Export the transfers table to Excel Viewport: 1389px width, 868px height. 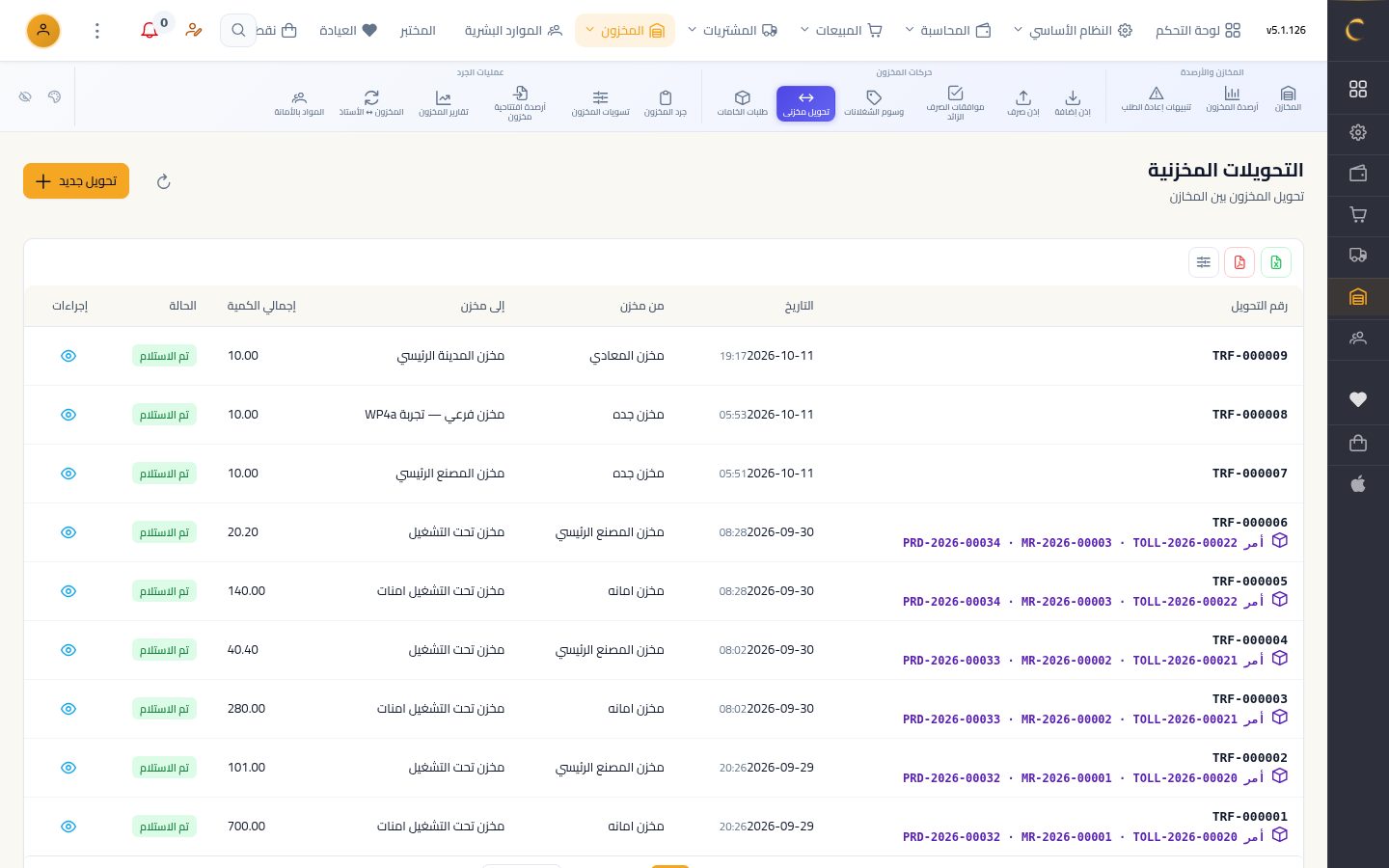coord(1276,262)
